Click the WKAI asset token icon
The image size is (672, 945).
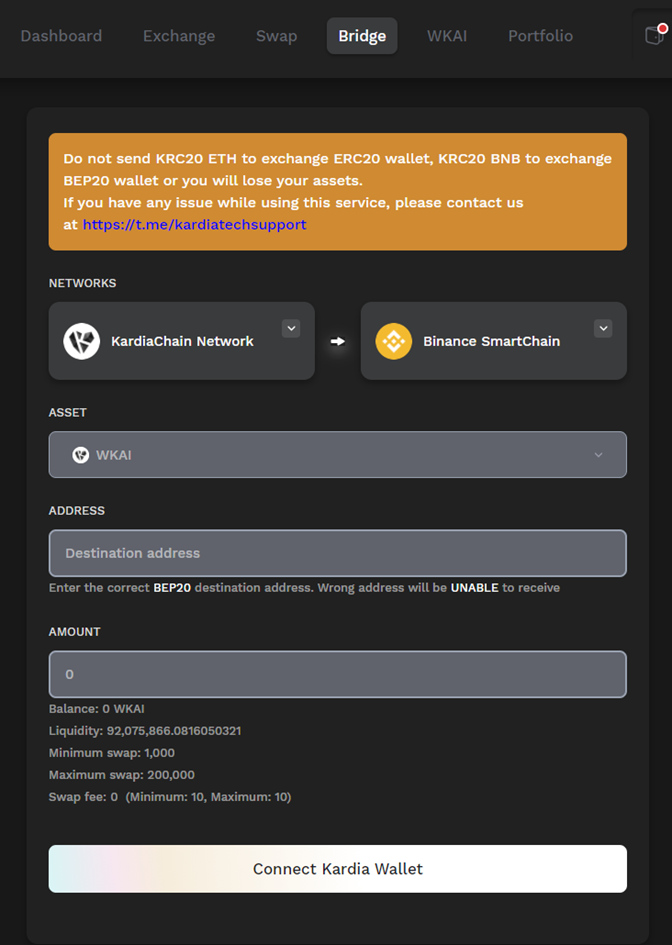(x=80, y=455)
